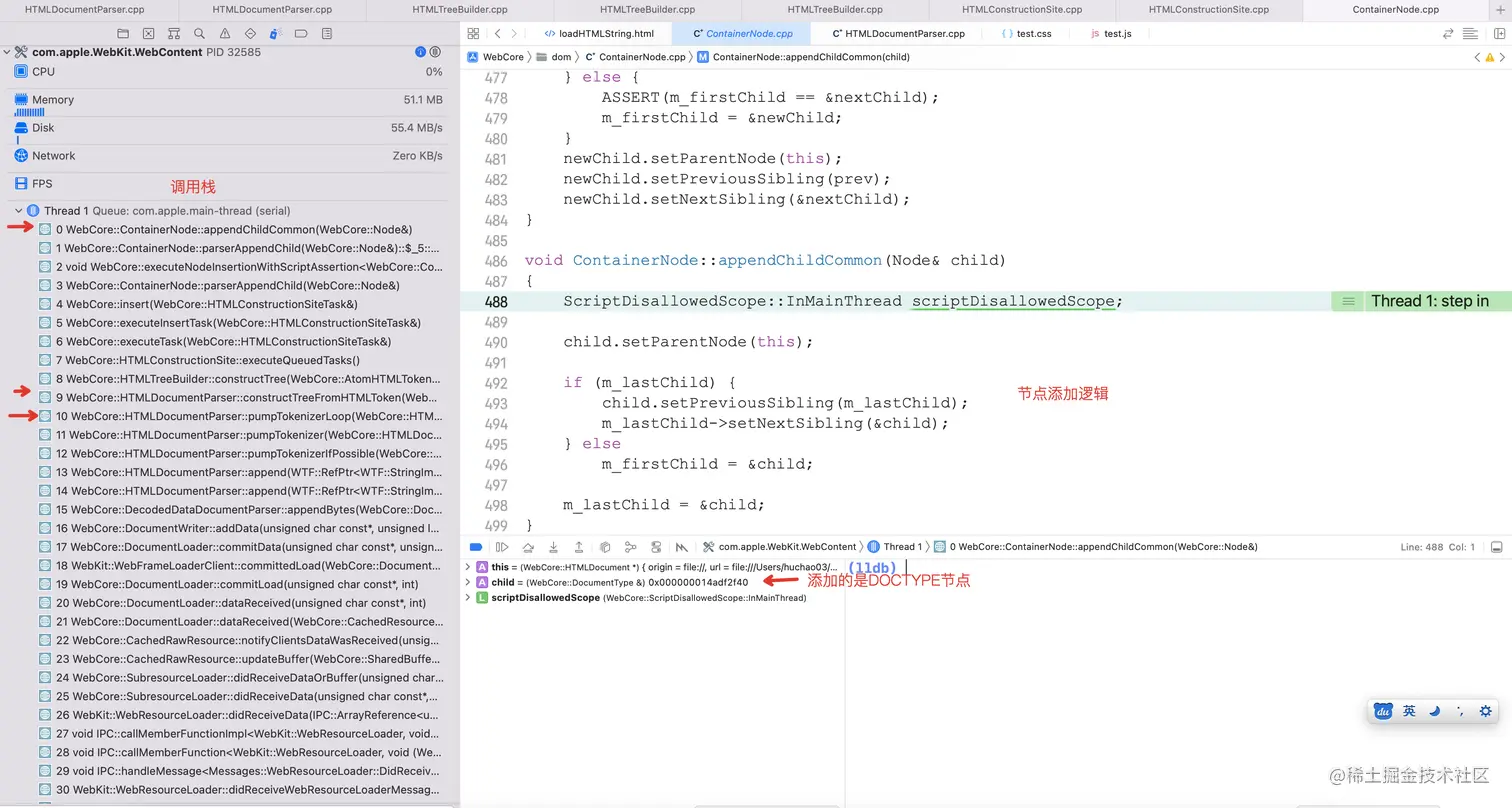Expand the scriptDisallowedScope variable

click(x=467, y=598)
